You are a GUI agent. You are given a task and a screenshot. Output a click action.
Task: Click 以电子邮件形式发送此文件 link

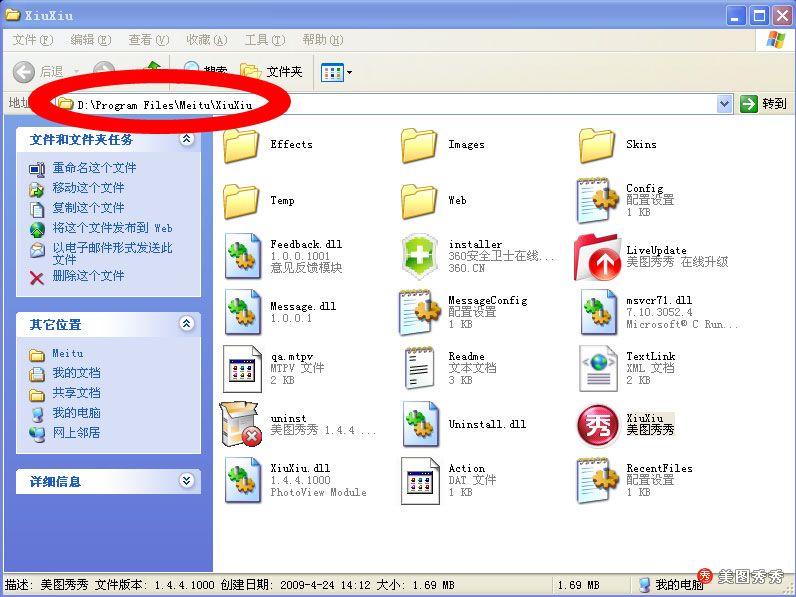[x=113, y=254]
